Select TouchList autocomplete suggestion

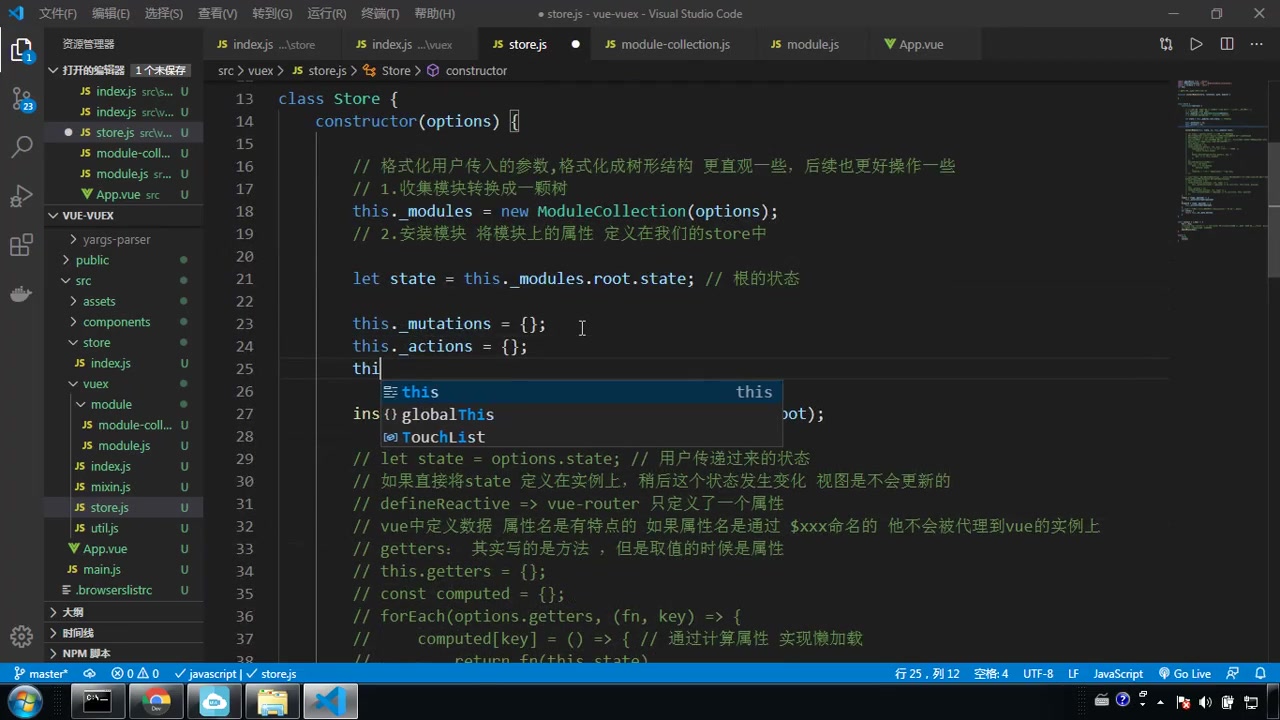(580, 437)
